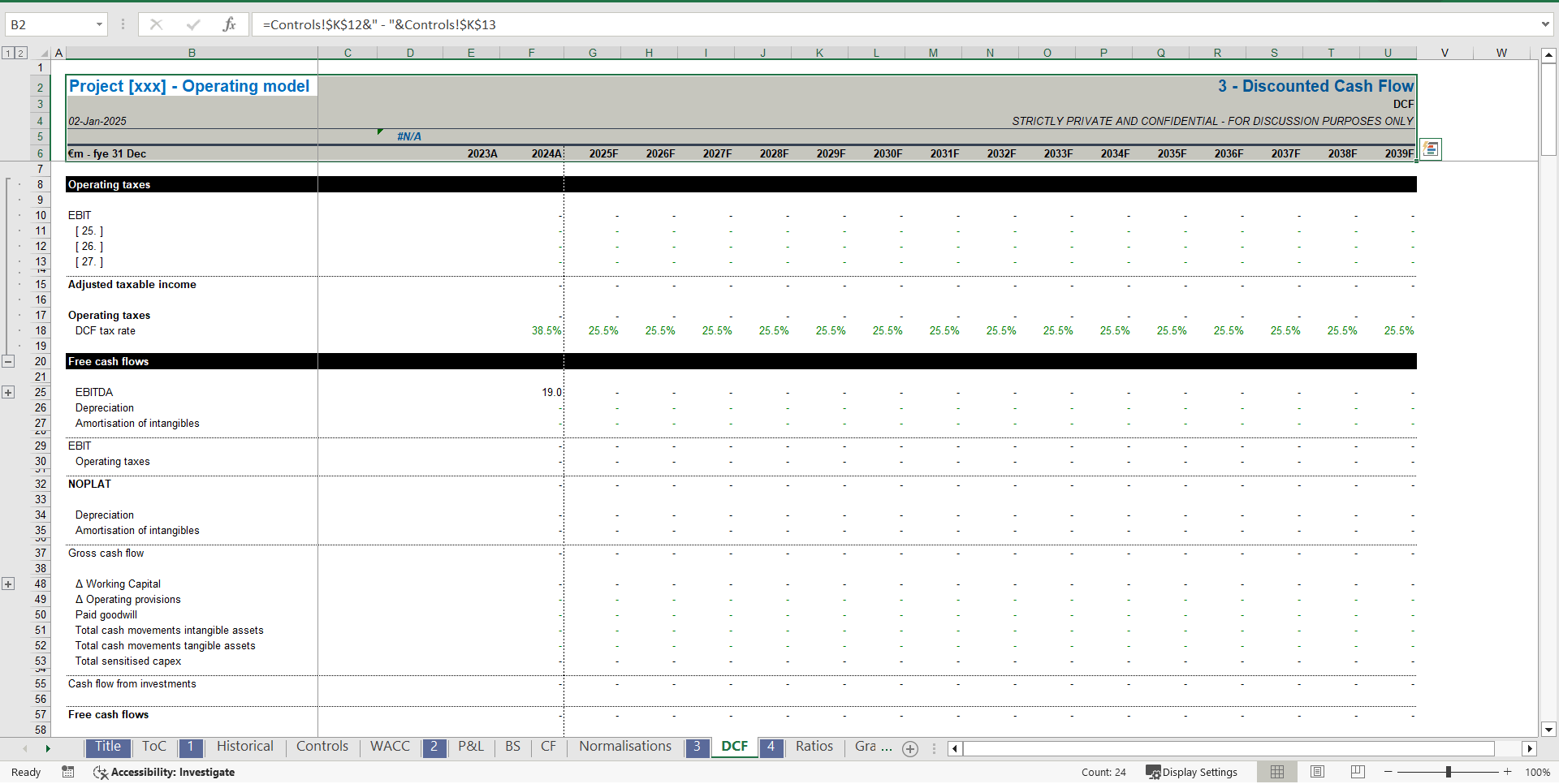Click the zoom in plus icon
The width and height of the screenshot is (1559, 784).
click(x=1508, y=772)
